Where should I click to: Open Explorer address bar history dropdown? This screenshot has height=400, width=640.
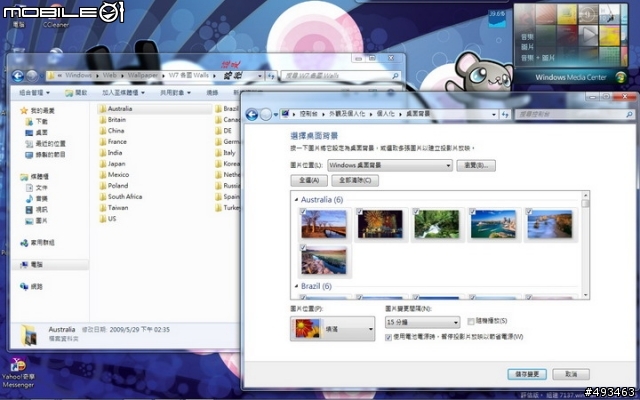click(x=260, y=76)
